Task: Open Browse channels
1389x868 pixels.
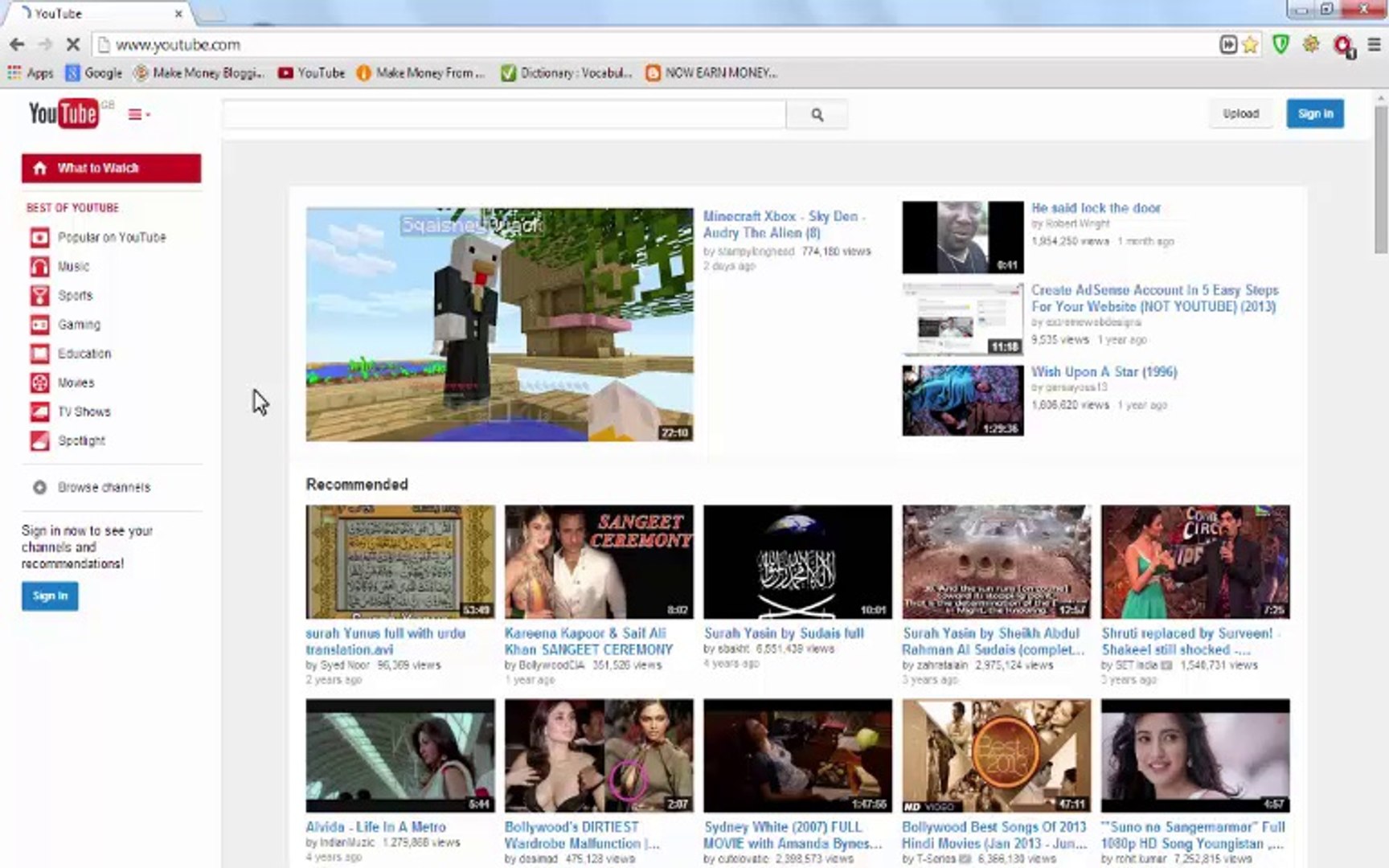Action: coord(104,487)
